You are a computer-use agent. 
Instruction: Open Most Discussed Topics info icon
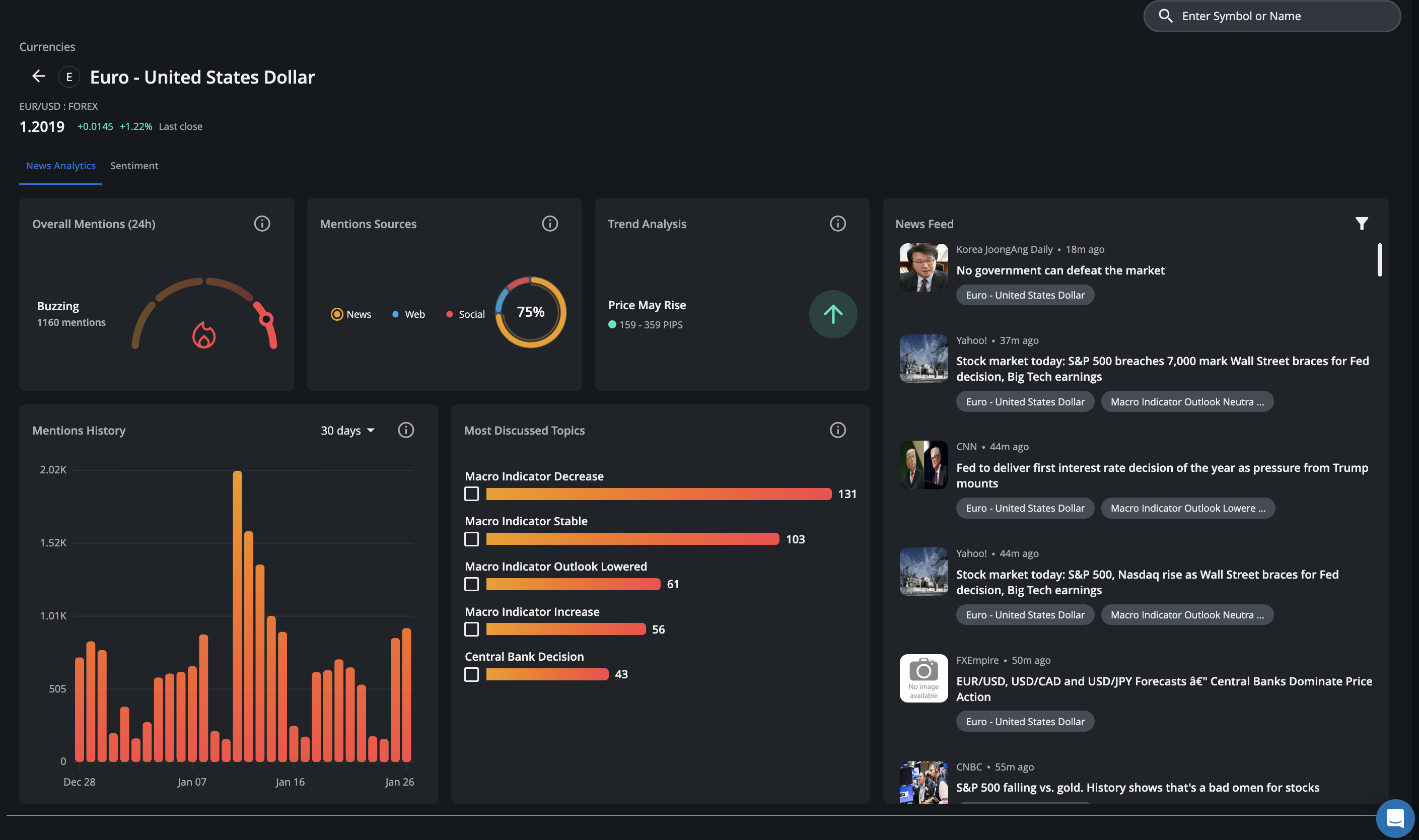tap(837, 430)
